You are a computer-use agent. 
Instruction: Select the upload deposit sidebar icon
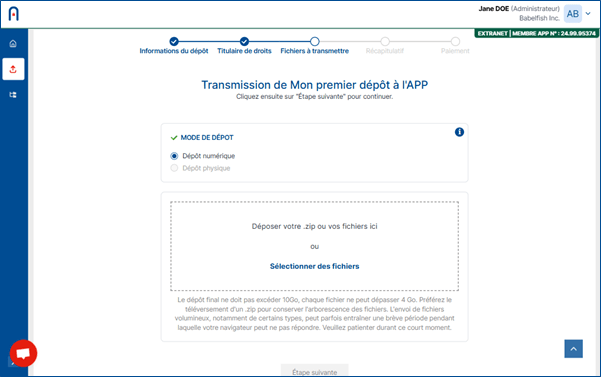point(13,69)
